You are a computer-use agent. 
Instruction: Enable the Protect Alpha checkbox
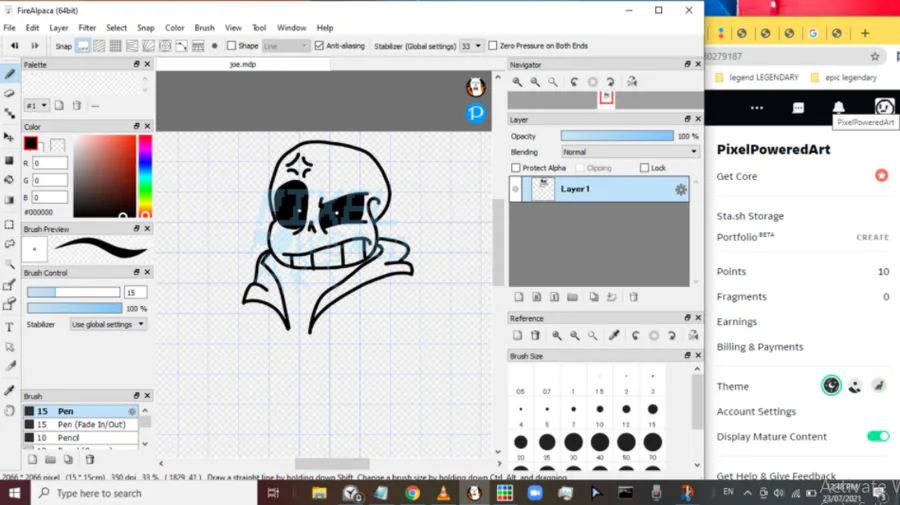click(x=516, y=168)
